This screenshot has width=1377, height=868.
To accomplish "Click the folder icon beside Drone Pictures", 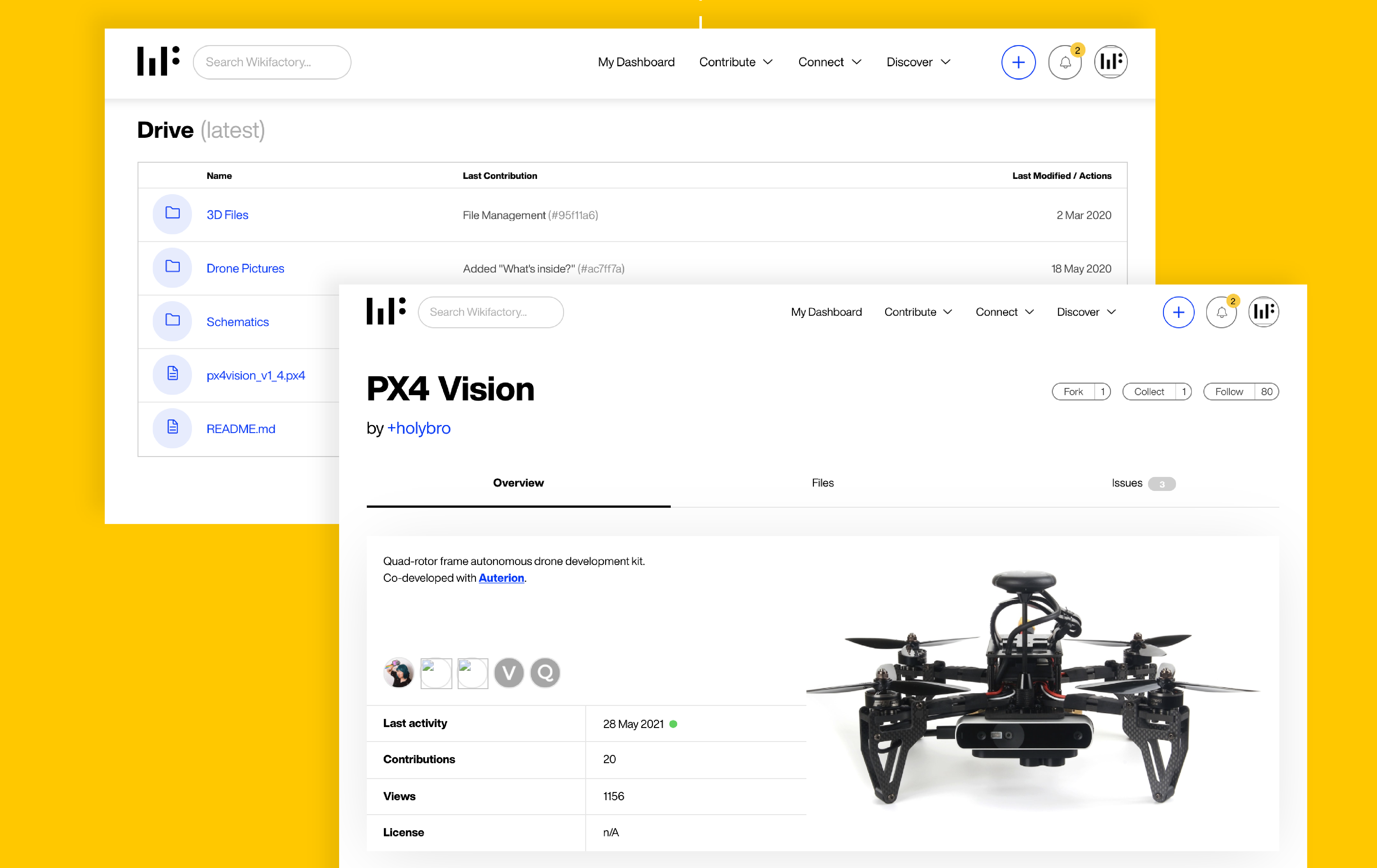I will [172, 268].
